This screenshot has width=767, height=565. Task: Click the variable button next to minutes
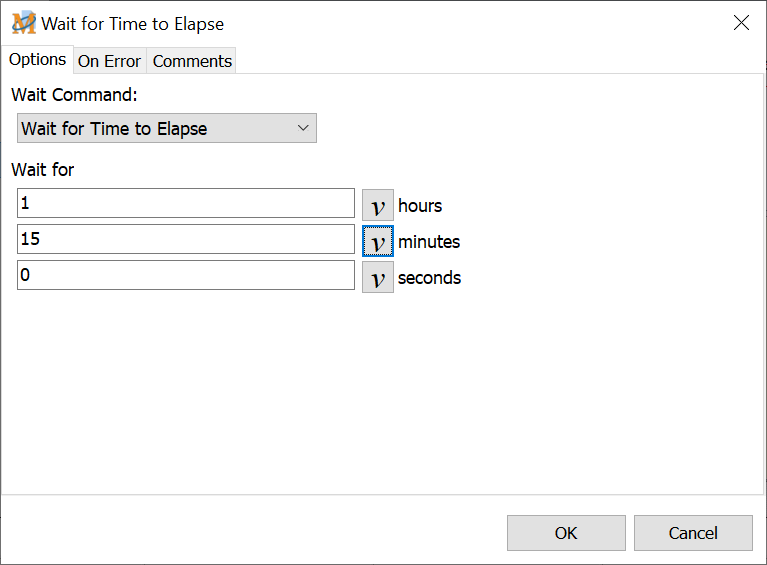[x=377, y=241]
